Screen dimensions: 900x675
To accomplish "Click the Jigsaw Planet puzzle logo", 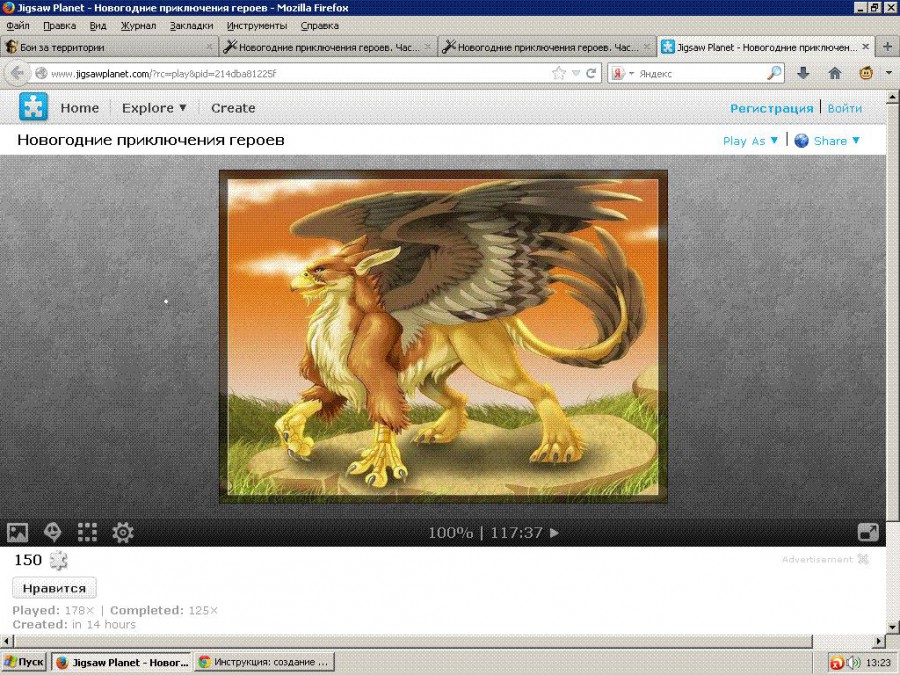I will 33,107.
